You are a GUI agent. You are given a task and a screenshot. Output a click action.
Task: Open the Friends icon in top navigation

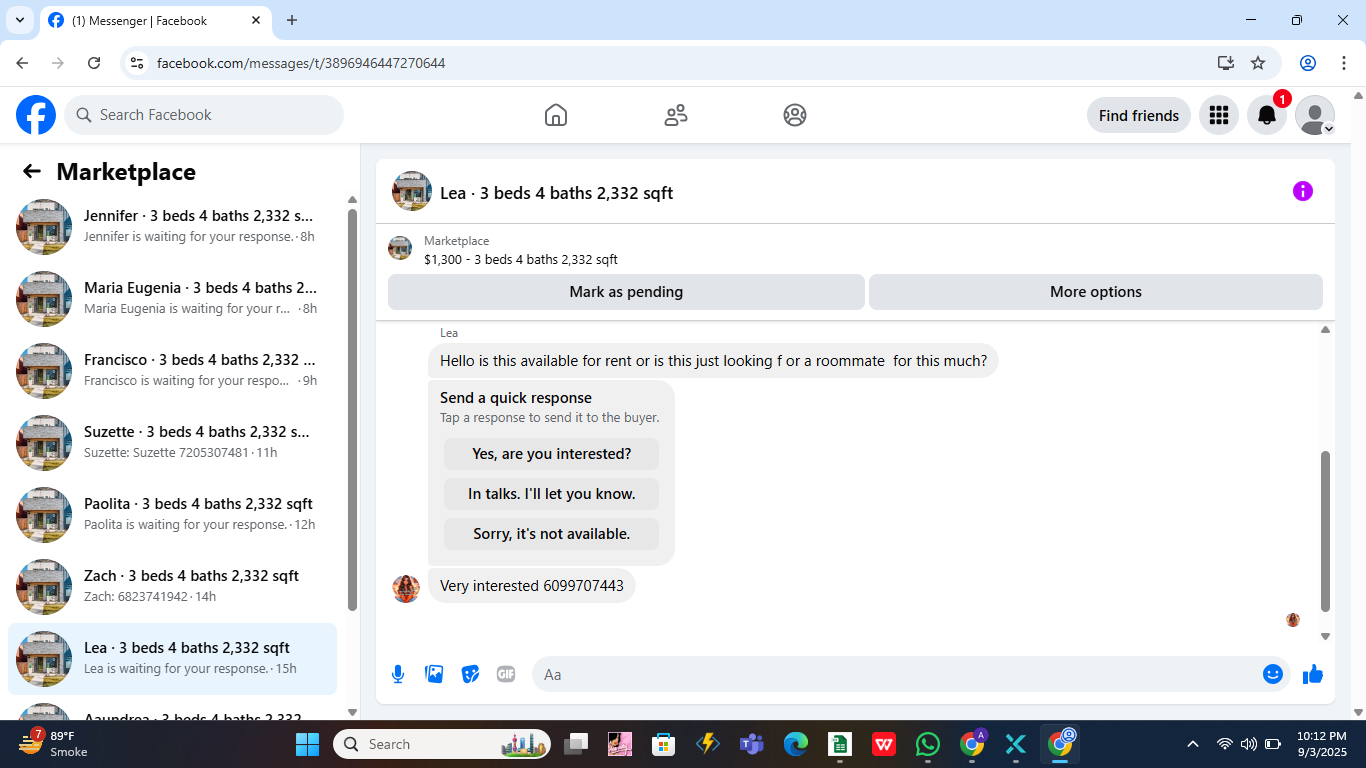pos(676,115)
